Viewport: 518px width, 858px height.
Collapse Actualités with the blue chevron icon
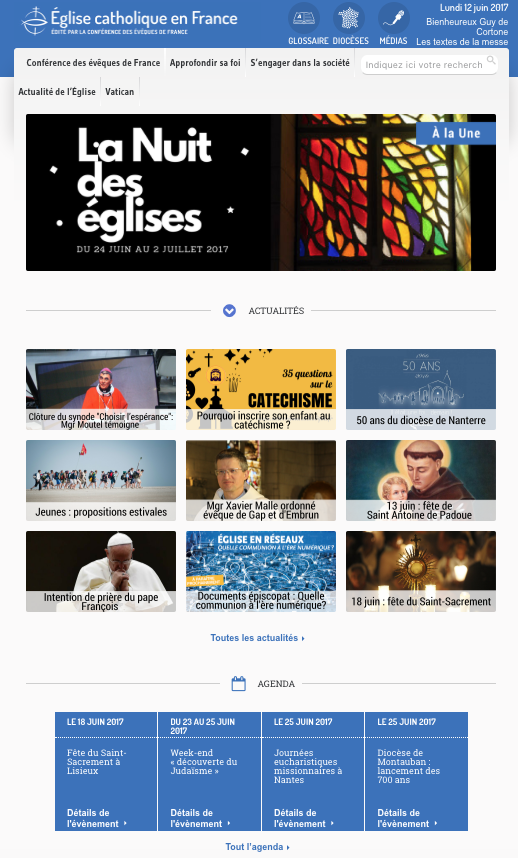(229, 311)
